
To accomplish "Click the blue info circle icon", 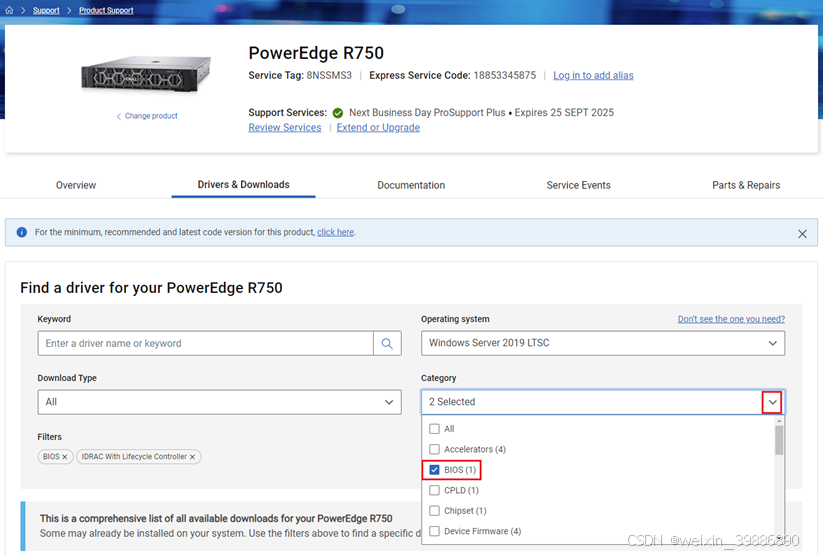I will [22, 232].
